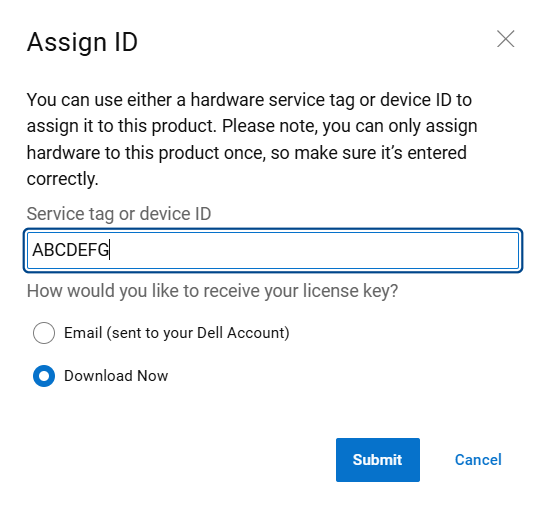
Task: Click the license key question text
Action: tap(212, 291)
